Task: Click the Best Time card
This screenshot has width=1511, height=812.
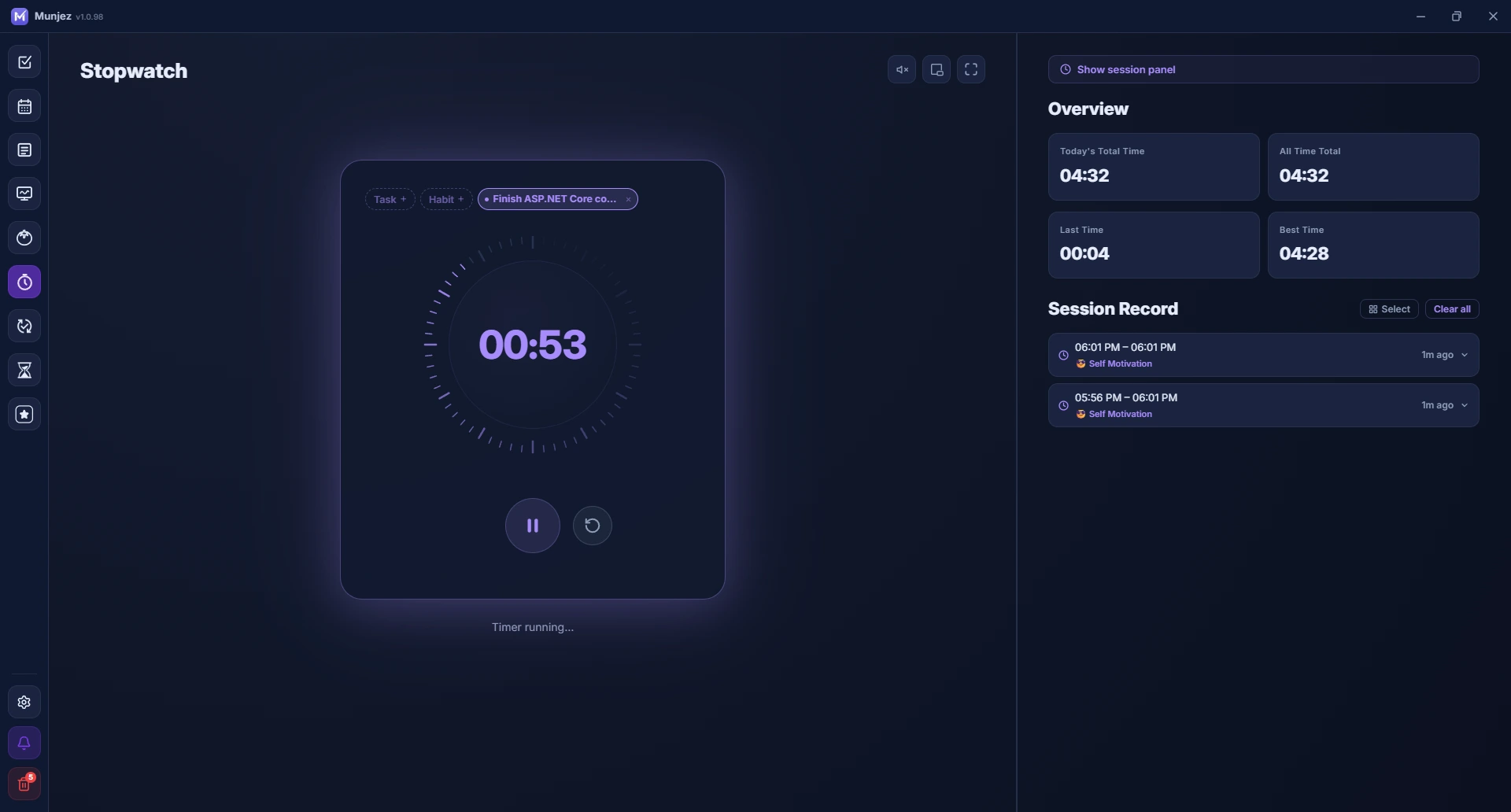Action: click(x=1373, y=245)
